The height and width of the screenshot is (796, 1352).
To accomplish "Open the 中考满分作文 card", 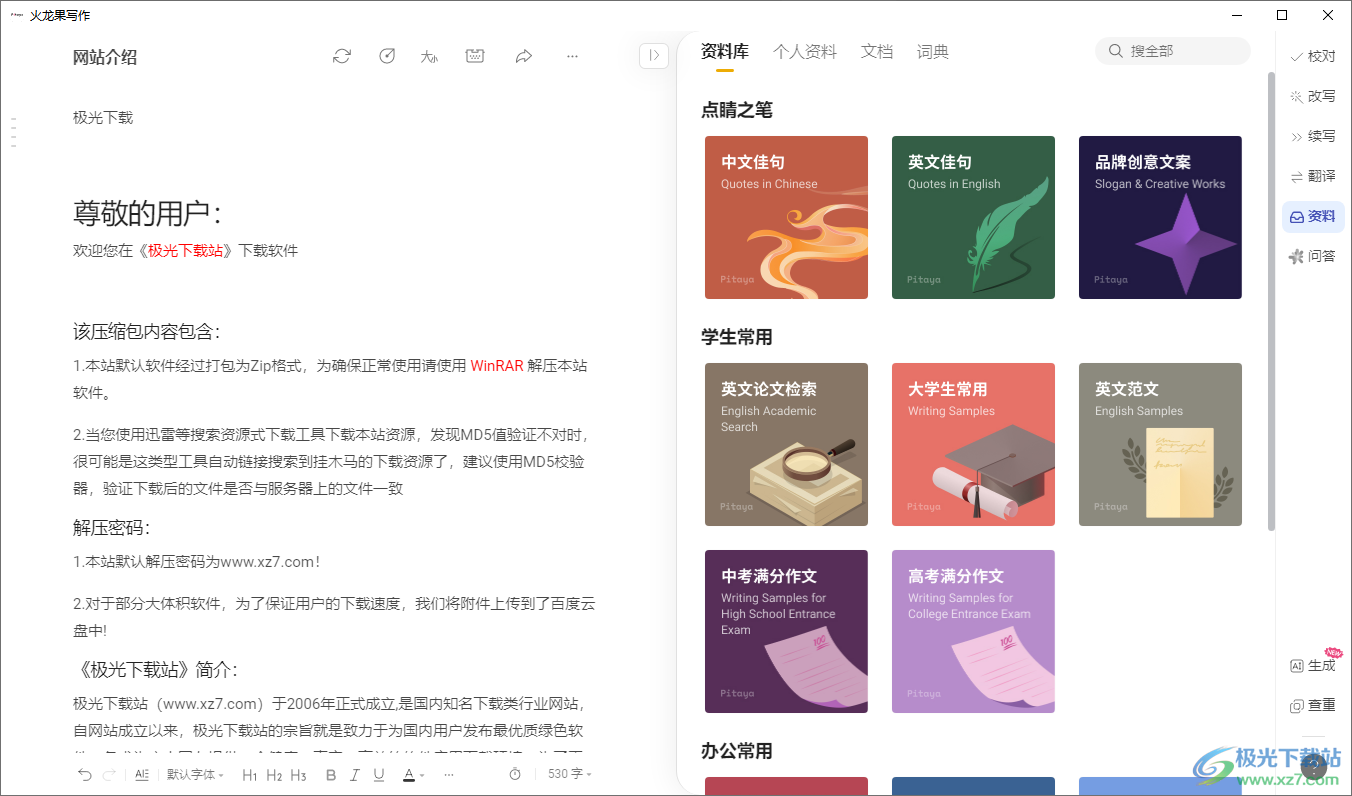I will 786,631.
